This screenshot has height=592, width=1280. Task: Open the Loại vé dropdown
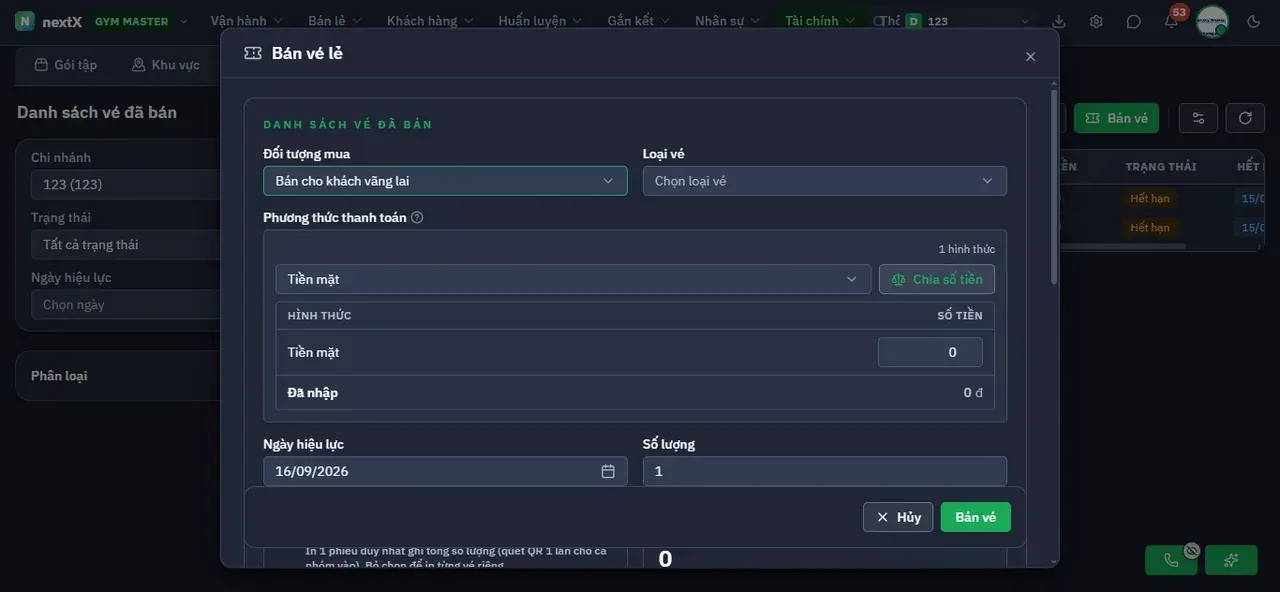[x=825, y=181]
